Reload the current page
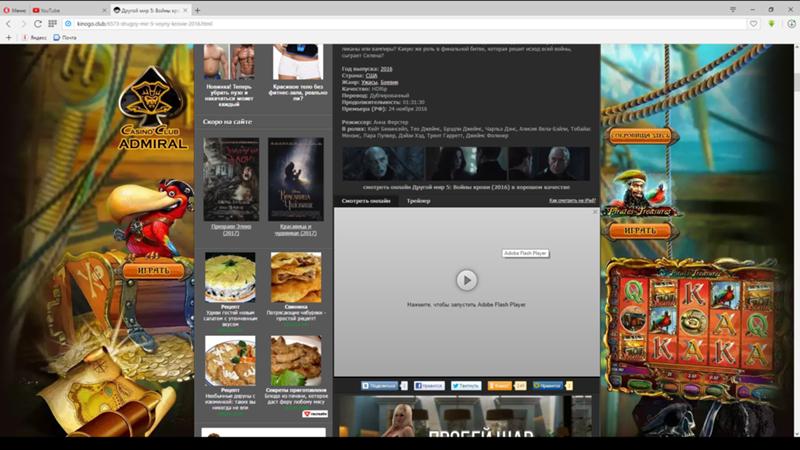The width and height of the screenshot is (800, 450). [38, 23]
